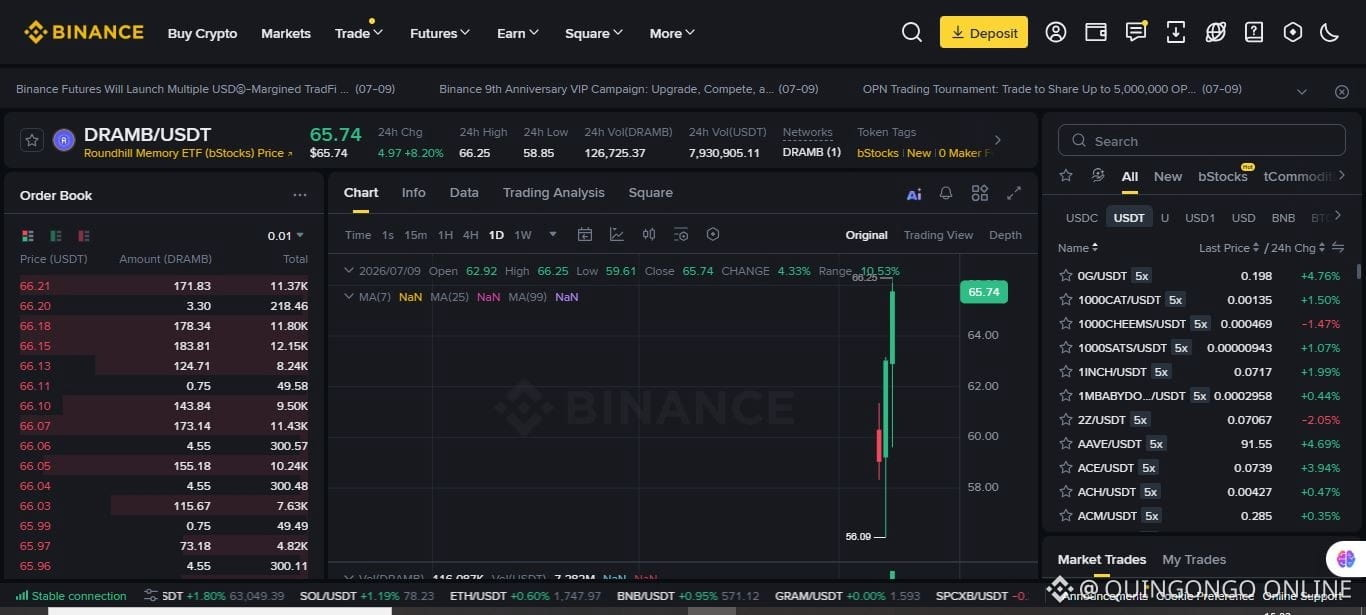Open the search magnifier in header

[911, 33]
